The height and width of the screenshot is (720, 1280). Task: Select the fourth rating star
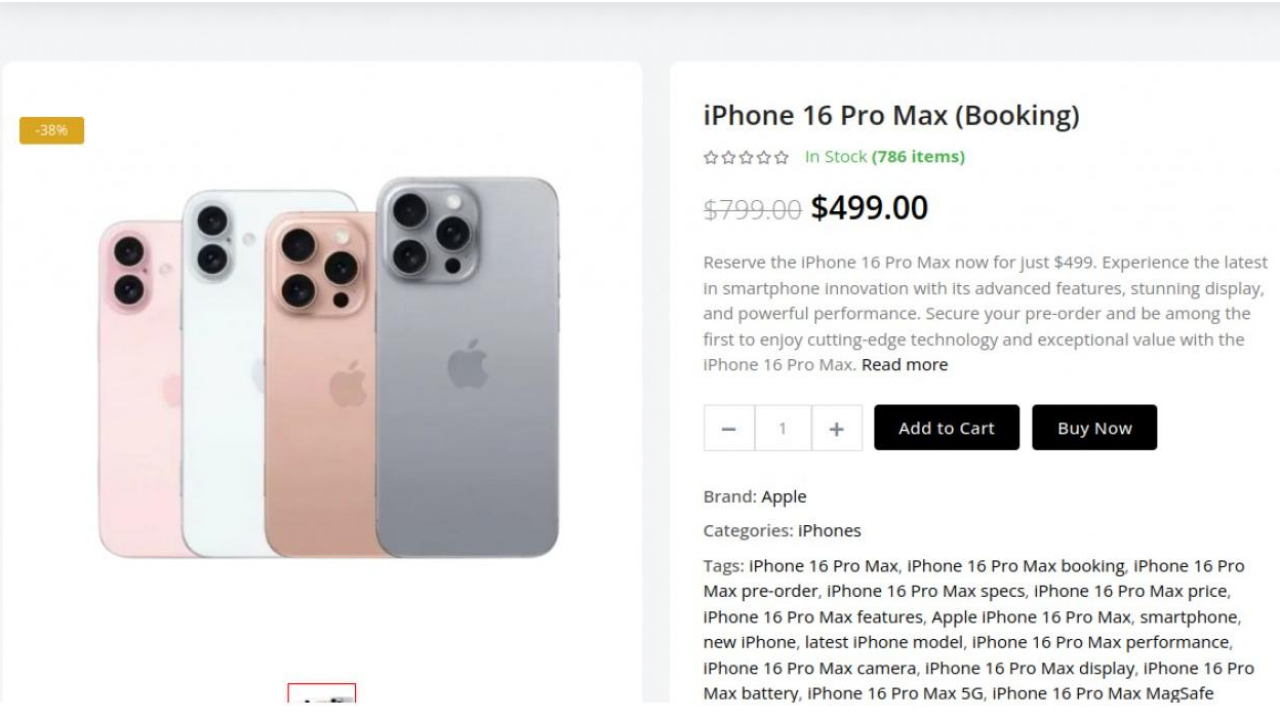pos(764,157)
